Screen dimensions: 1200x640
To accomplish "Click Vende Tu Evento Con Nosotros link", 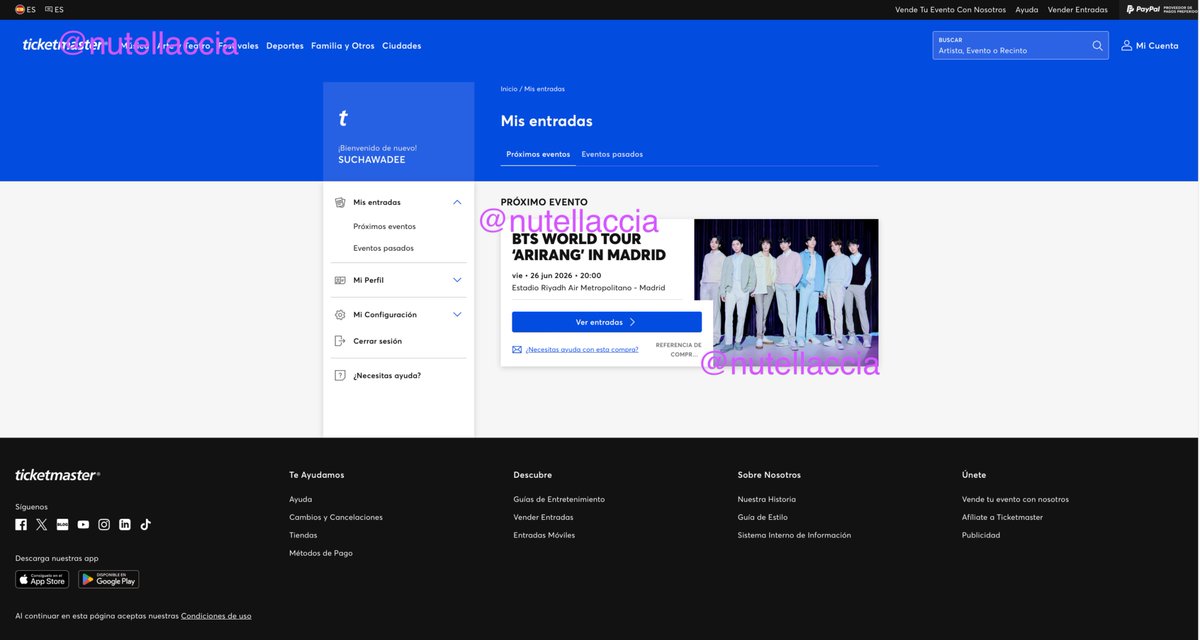I will pos(950,9).
